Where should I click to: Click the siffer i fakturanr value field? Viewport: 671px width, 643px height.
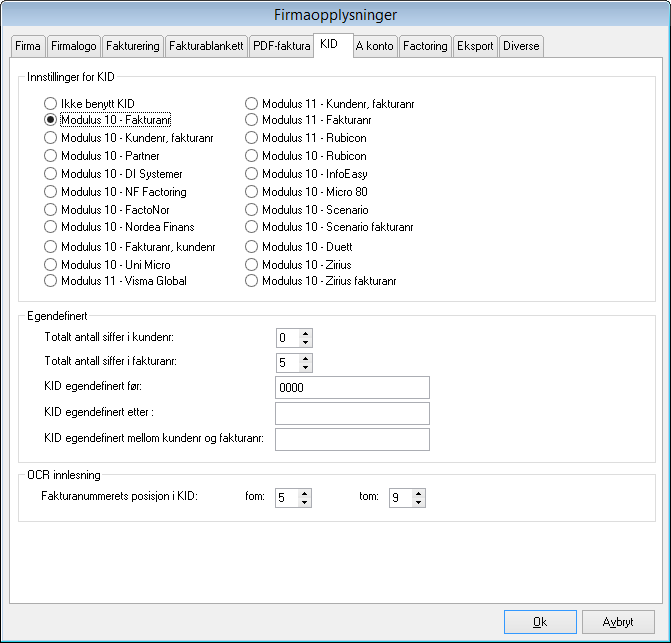point(288,363)
